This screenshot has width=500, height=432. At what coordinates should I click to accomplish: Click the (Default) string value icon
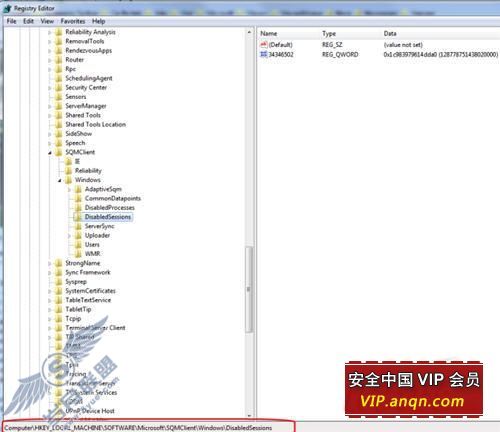264,44
